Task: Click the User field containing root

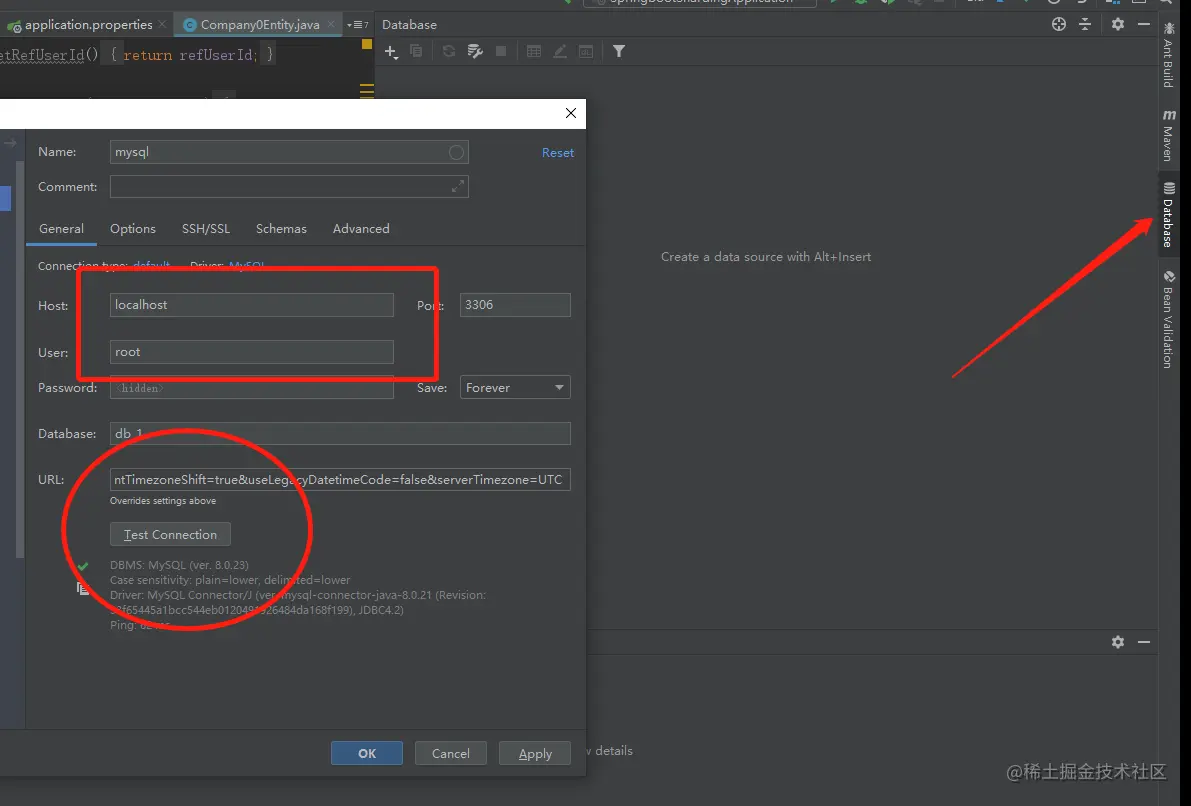Action: point(251,352)
